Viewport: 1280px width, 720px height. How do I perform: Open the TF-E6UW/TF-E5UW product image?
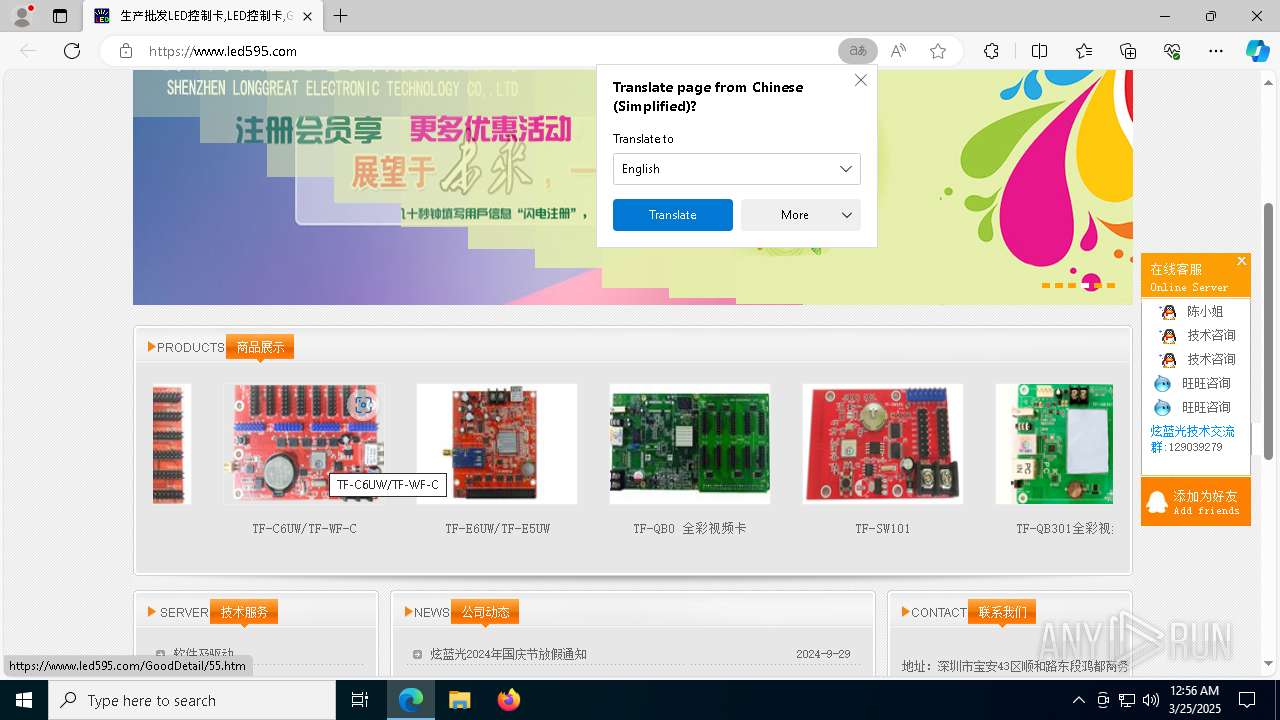(497, 444)
